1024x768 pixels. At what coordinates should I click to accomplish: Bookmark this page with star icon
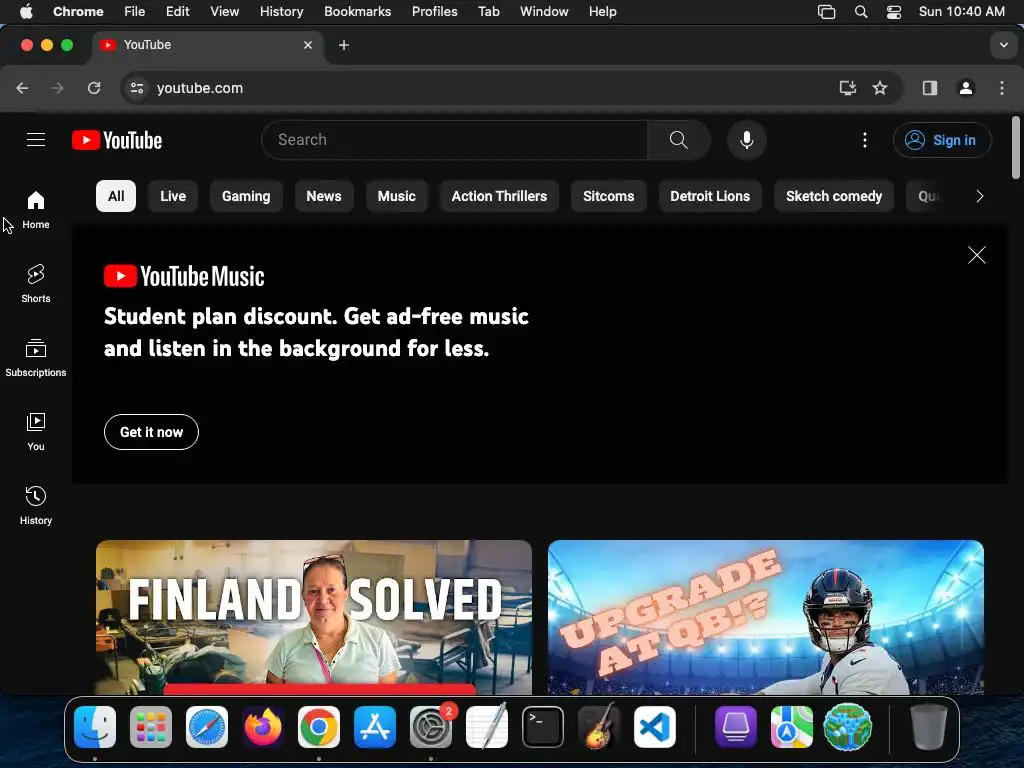click(880, 88)
